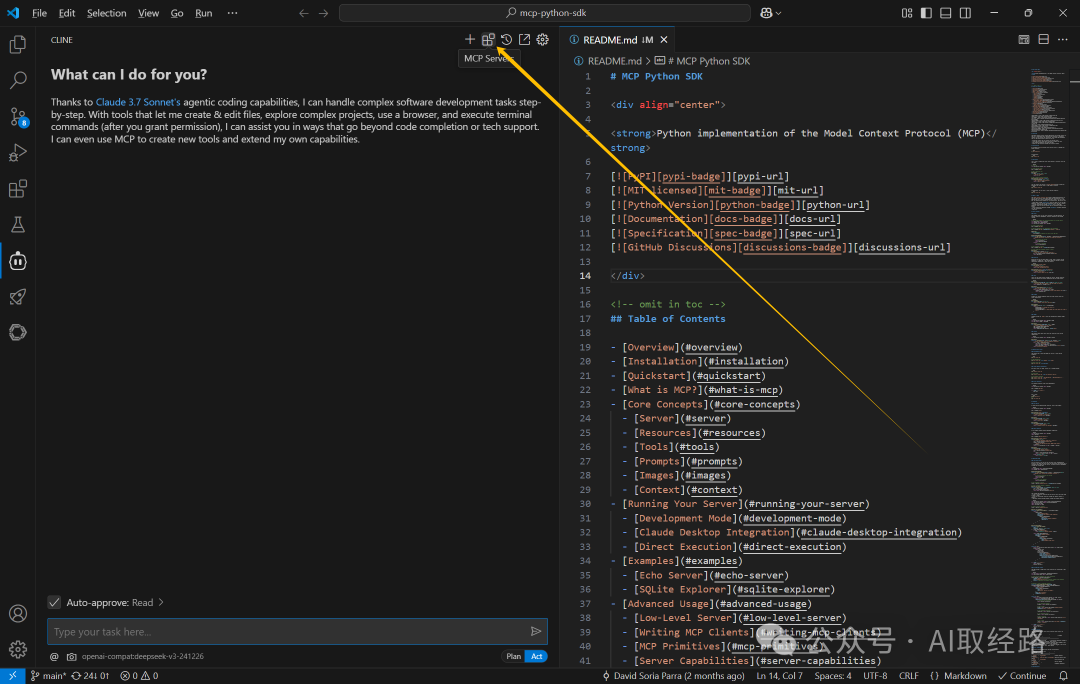
Task: Open Source Control view with badge
Action: [18, 117]
